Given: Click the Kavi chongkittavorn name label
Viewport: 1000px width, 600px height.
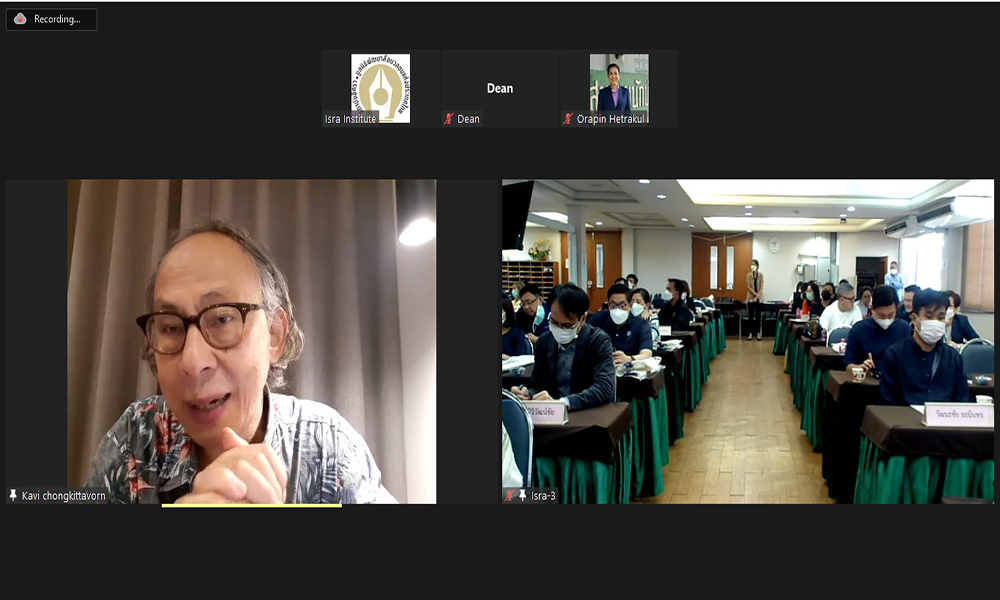Looking at the screenshot, I should point(65,495).
